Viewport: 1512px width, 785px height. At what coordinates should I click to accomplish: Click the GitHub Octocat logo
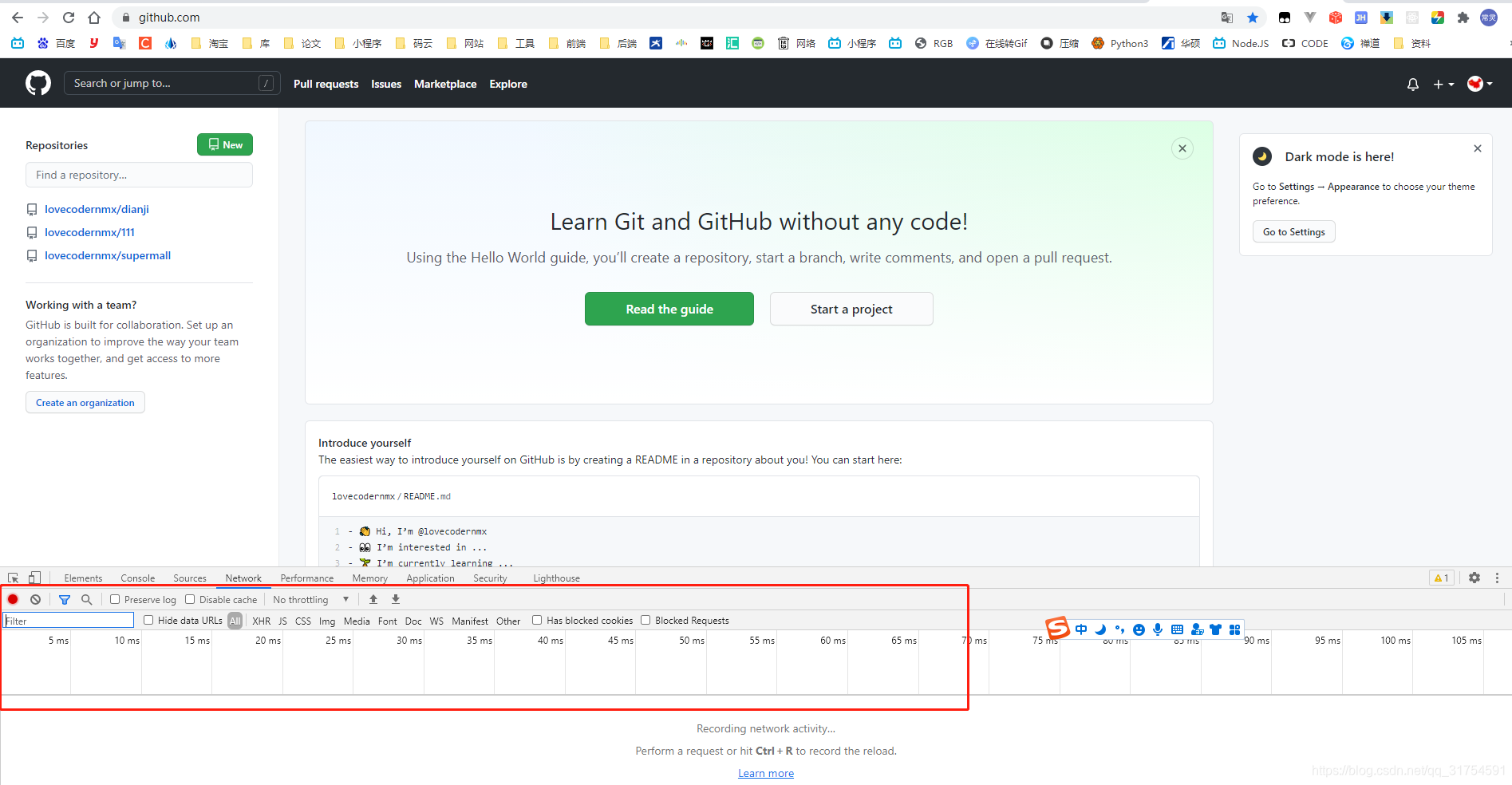click(x=38, y=83)
